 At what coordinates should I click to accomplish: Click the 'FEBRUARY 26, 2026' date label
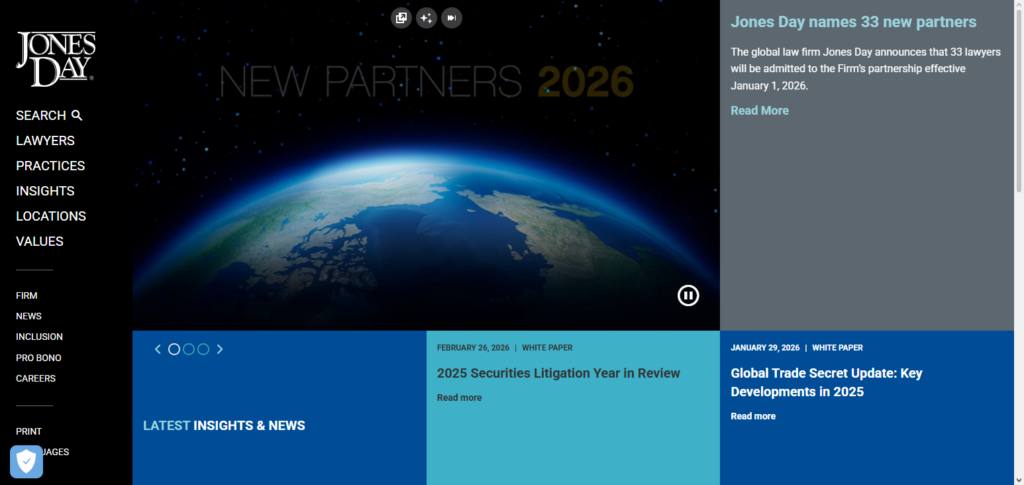[x=473, y=348]
